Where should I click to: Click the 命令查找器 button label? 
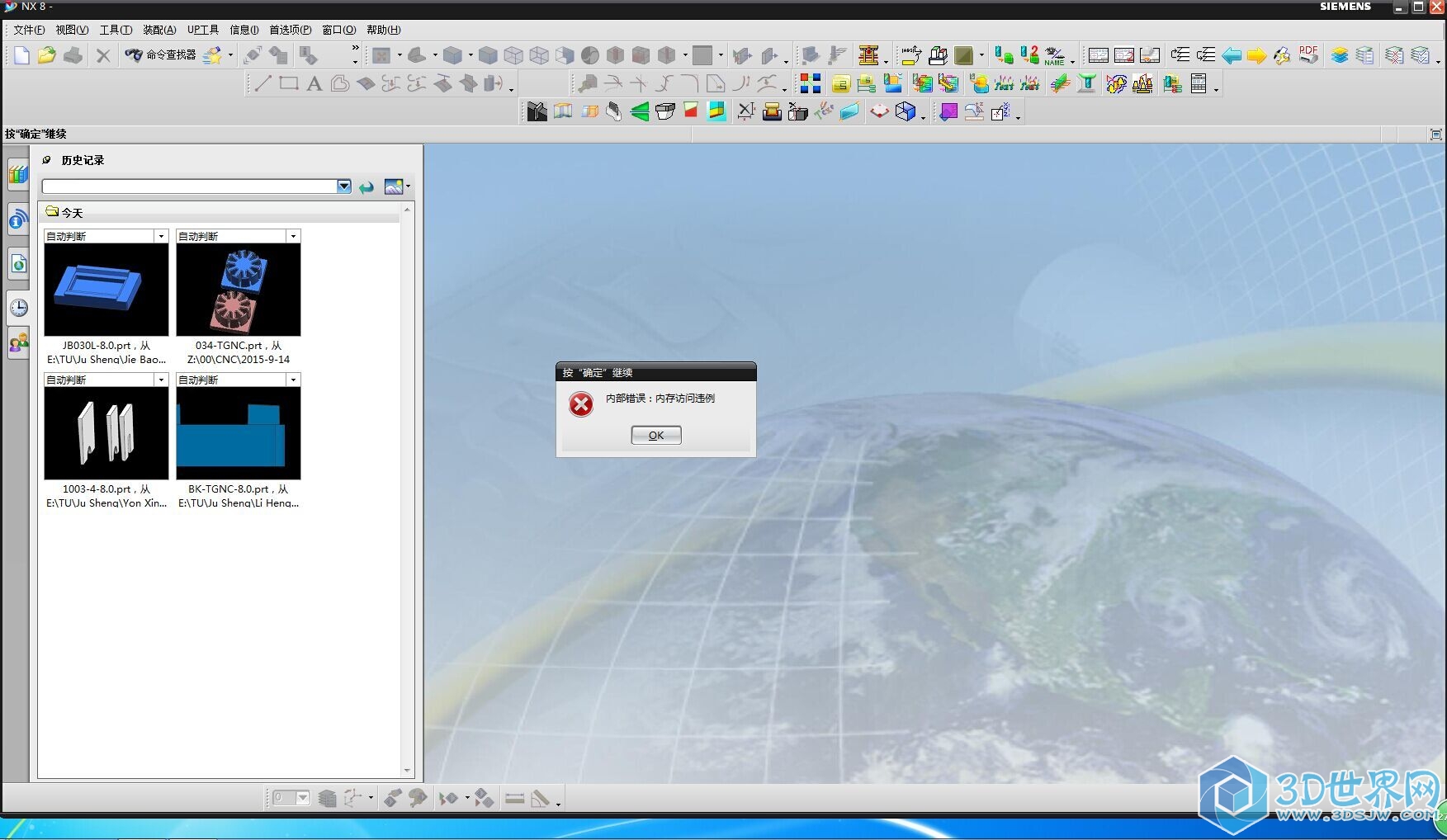171,55
